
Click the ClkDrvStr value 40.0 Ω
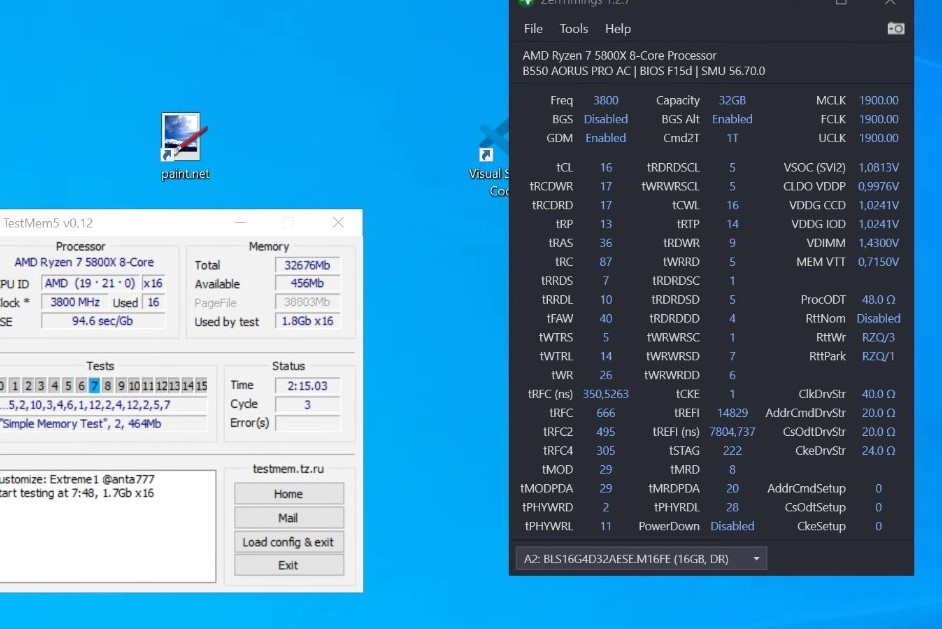coord(878,394)
